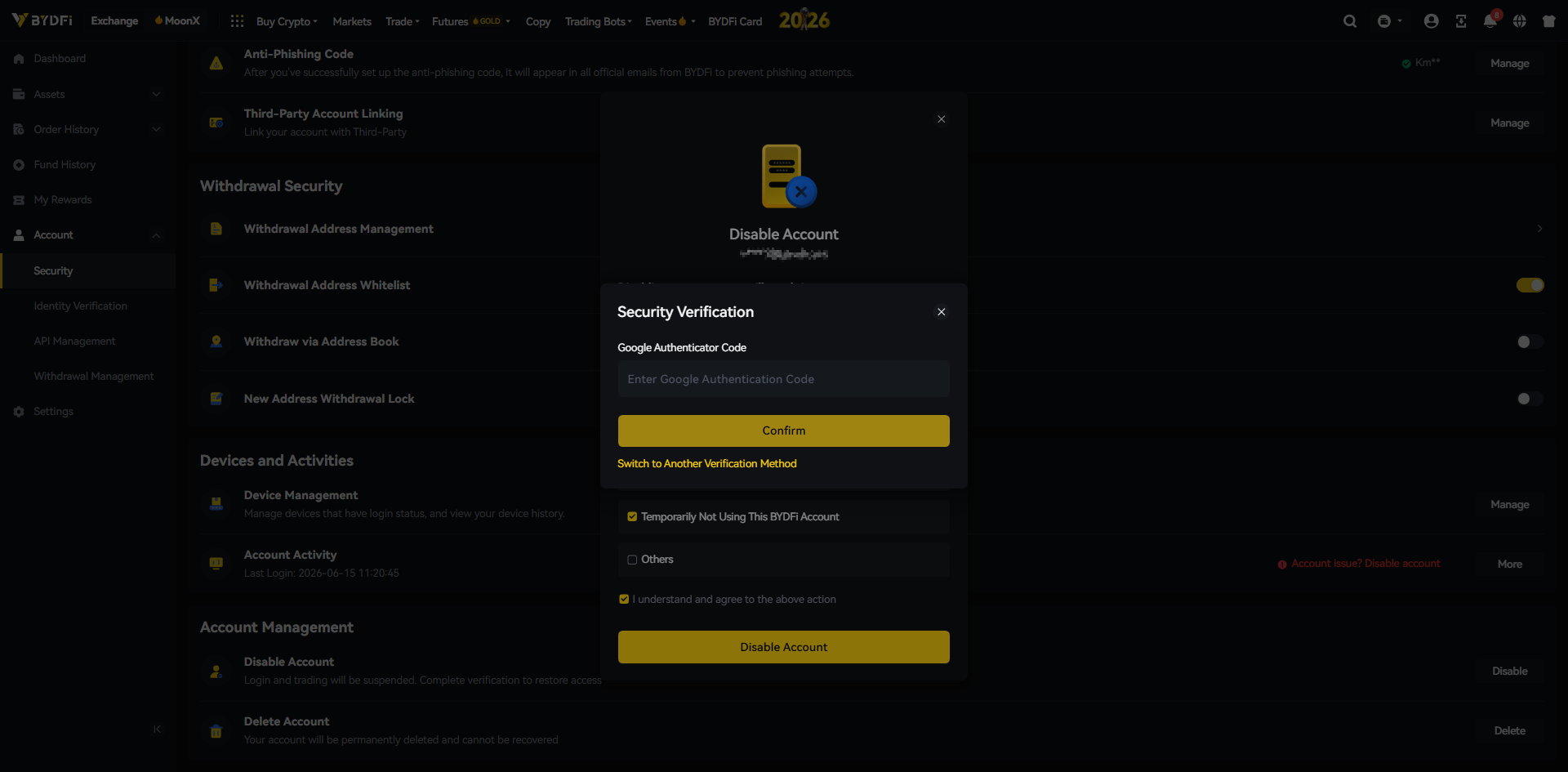Click the Settings gear icon in sidebar
This screenshot has width=1568, height=772.
19,412
